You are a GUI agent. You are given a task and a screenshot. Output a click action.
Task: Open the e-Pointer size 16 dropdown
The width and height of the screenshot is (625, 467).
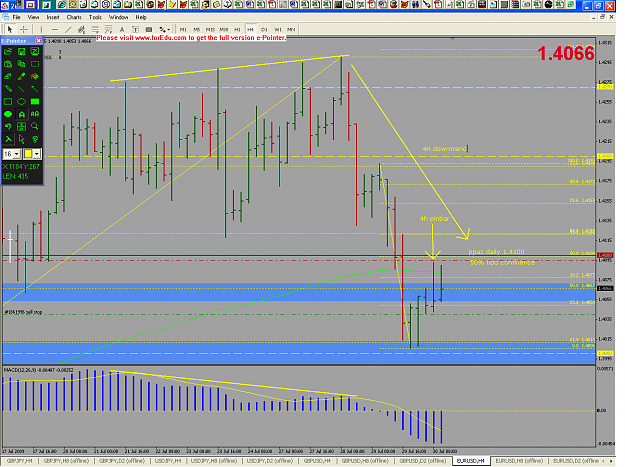[17, 154]
